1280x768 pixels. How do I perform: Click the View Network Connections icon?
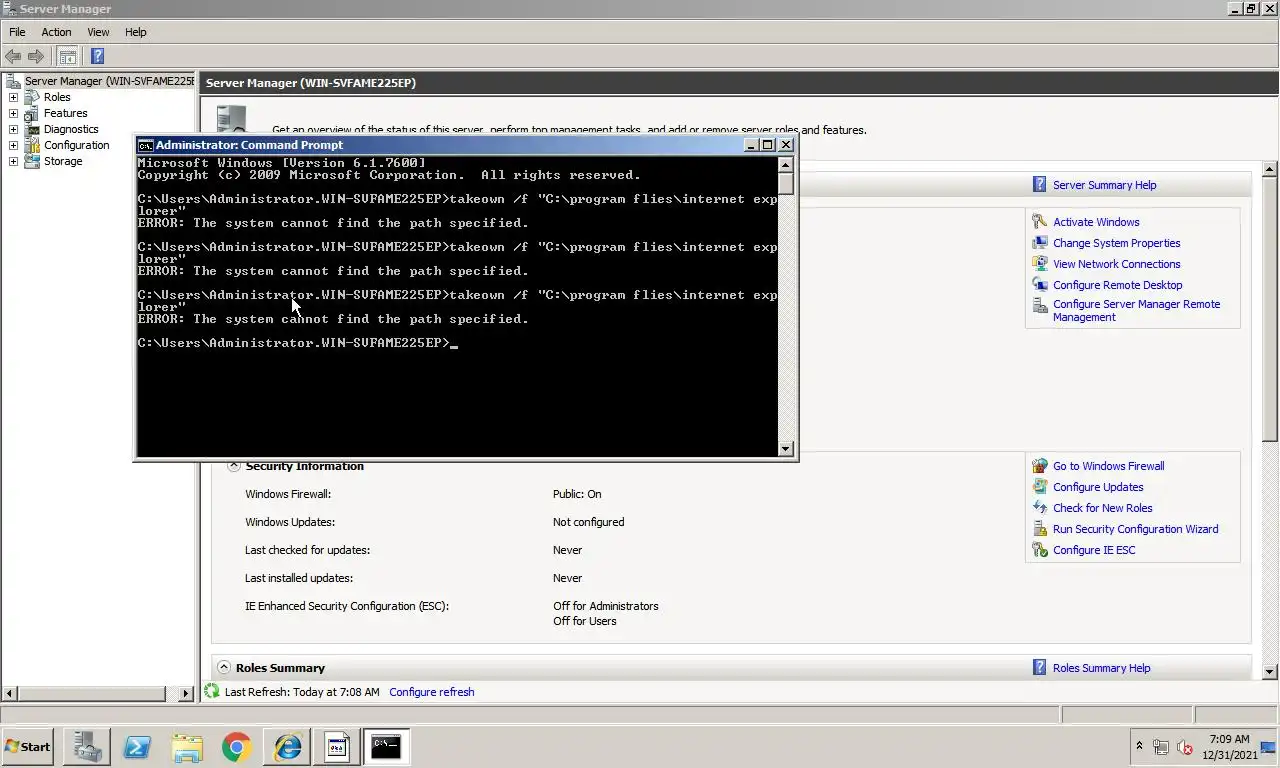click(1040, 264)
